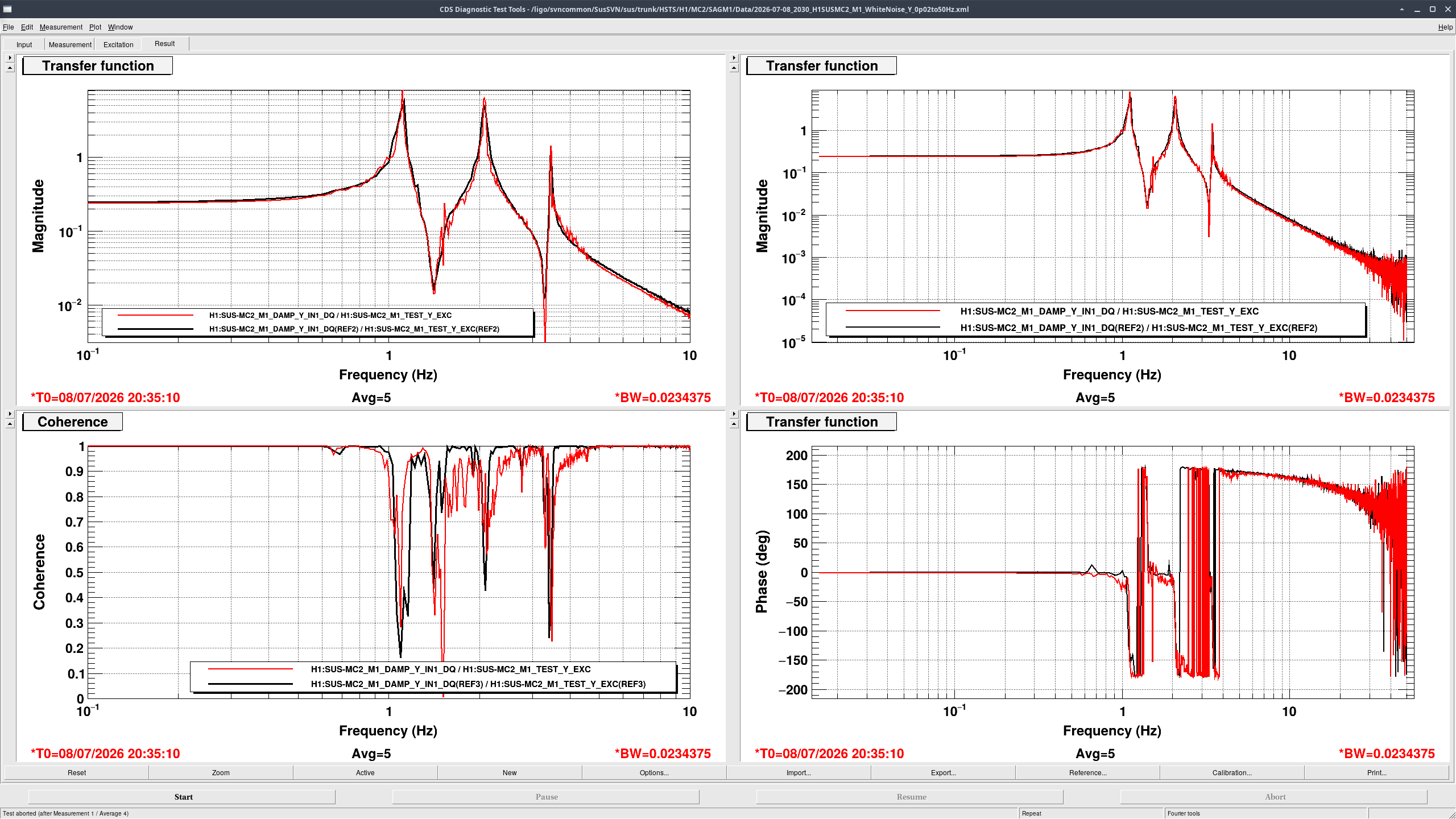Click the Zoom button below plots
Viewport: 1456px width, 819px height.
coord(221,772)
